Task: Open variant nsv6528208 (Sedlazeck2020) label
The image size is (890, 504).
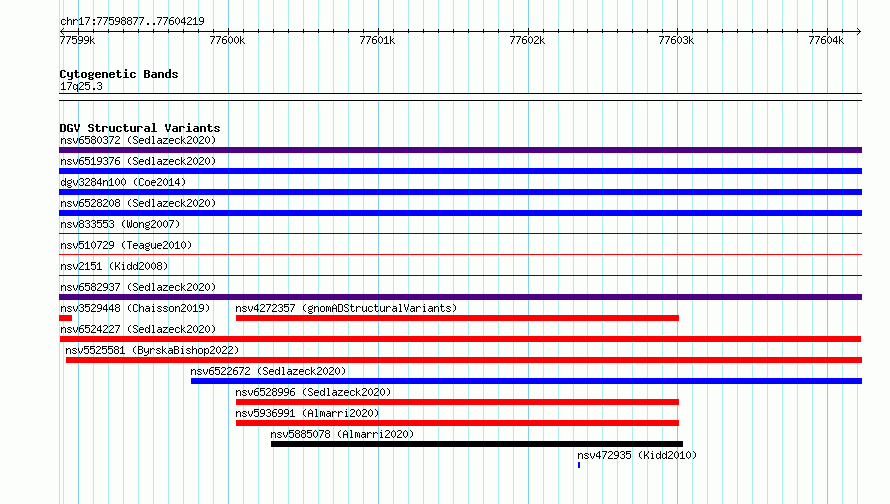Action: pos(138,203)
